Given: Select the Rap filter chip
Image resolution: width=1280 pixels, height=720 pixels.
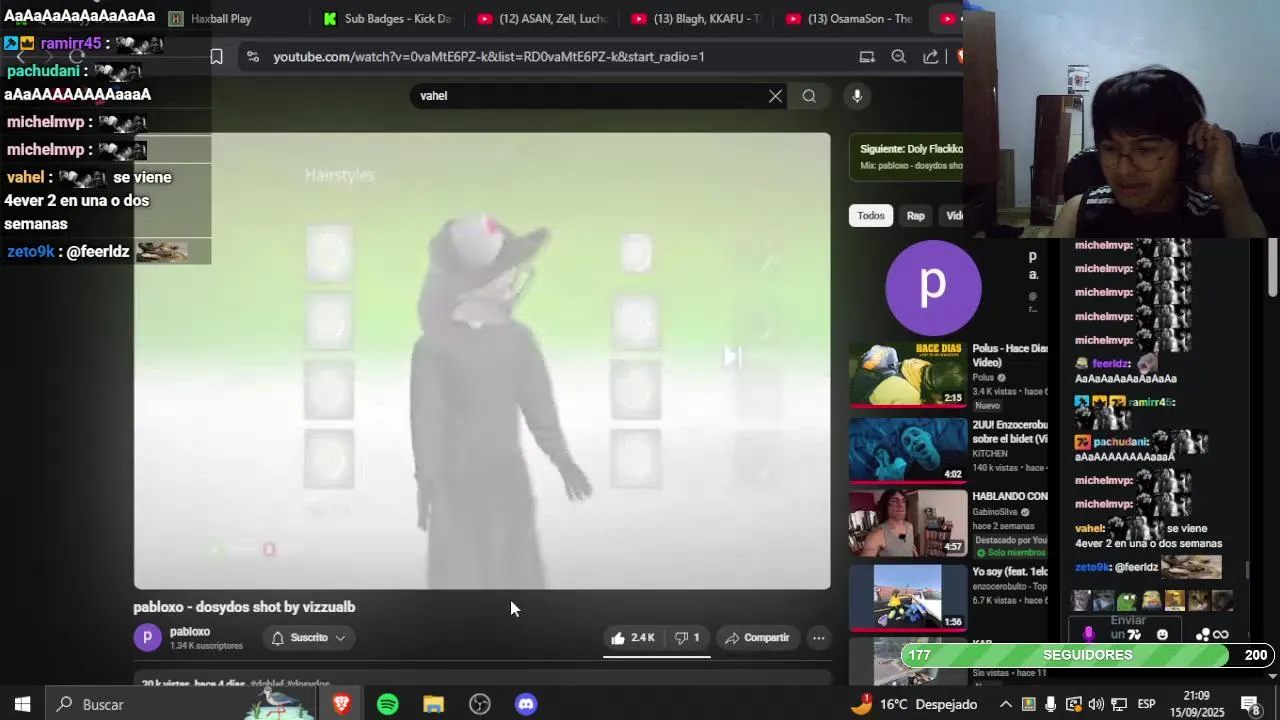Looking at the screenshot, I should [916, 216].
